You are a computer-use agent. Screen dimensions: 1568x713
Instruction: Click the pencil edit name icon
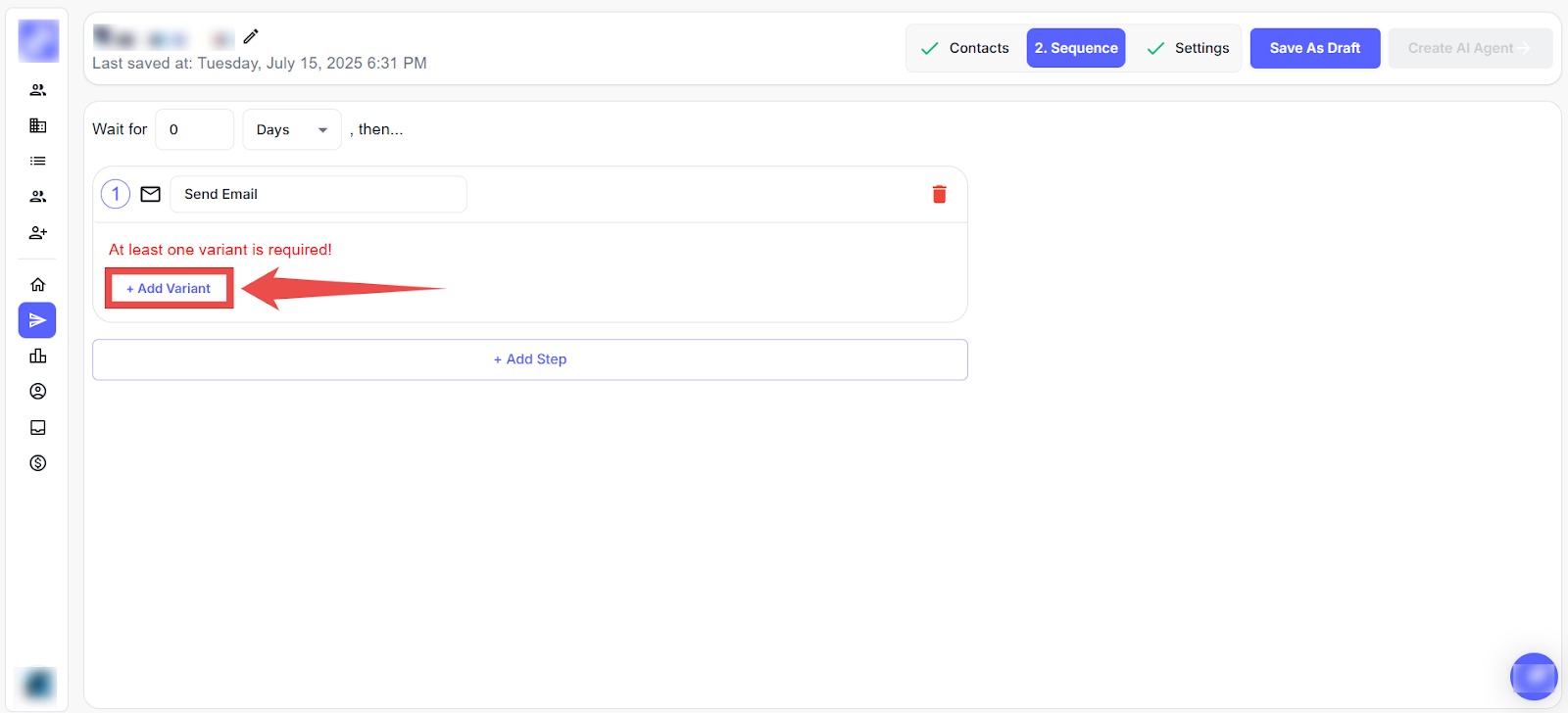click(x=251, y=37)
